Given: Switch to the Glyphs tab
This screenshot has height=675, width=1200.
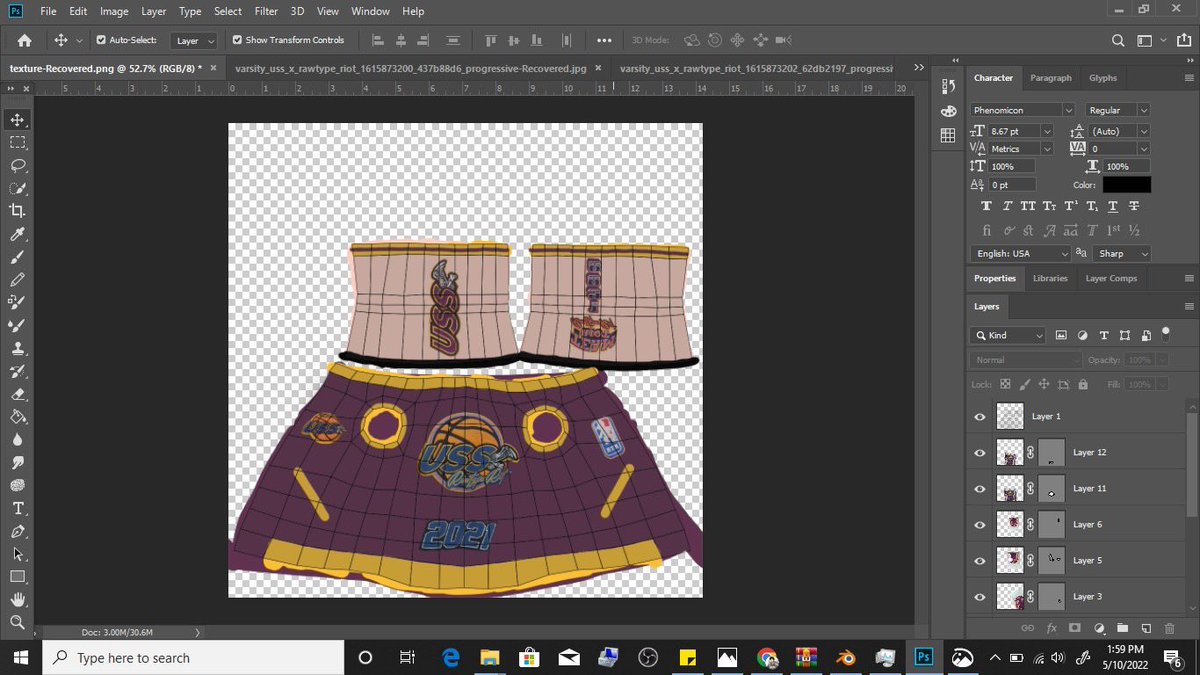Looking at the screenshot, I should (1103, 78).
